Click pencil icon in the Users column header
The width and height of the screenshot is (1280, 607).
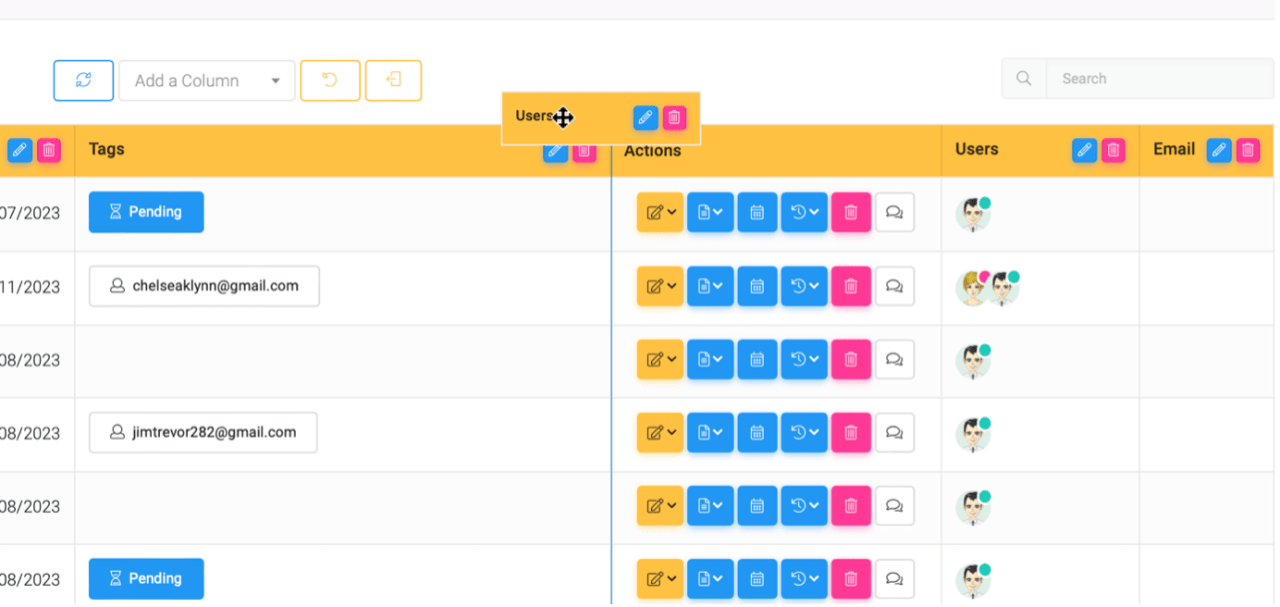(x=1084, y=150)
